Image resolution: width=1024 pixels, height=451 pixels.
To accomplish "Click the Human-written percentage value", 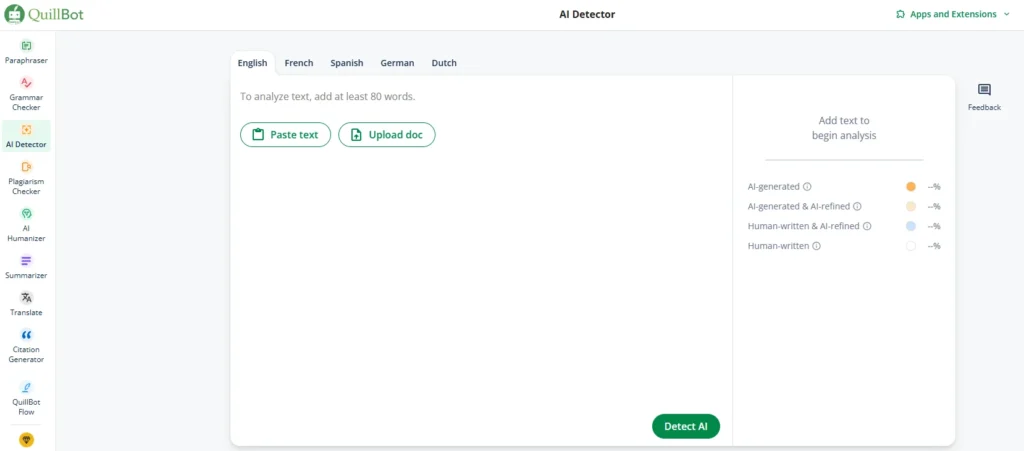I will 934,246.
